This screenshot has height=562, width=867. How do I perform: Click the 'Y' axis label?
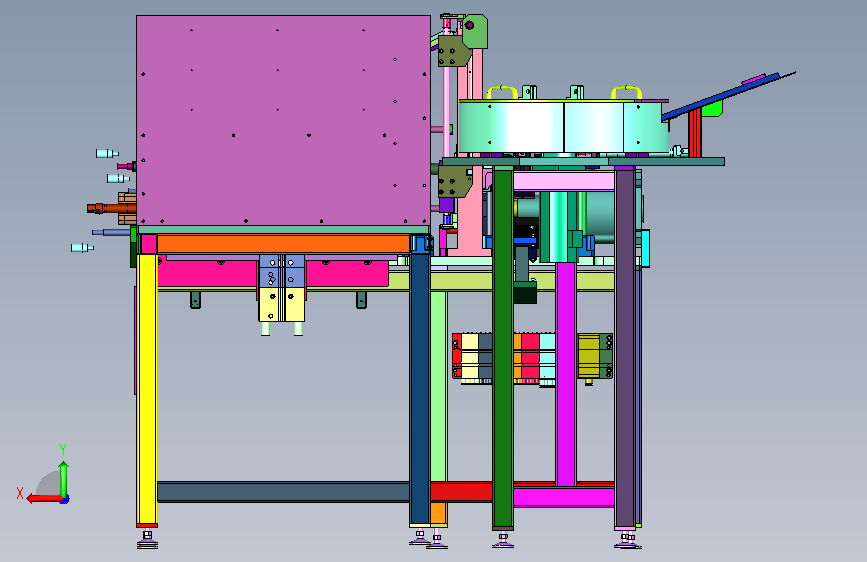tap(63, 450)
